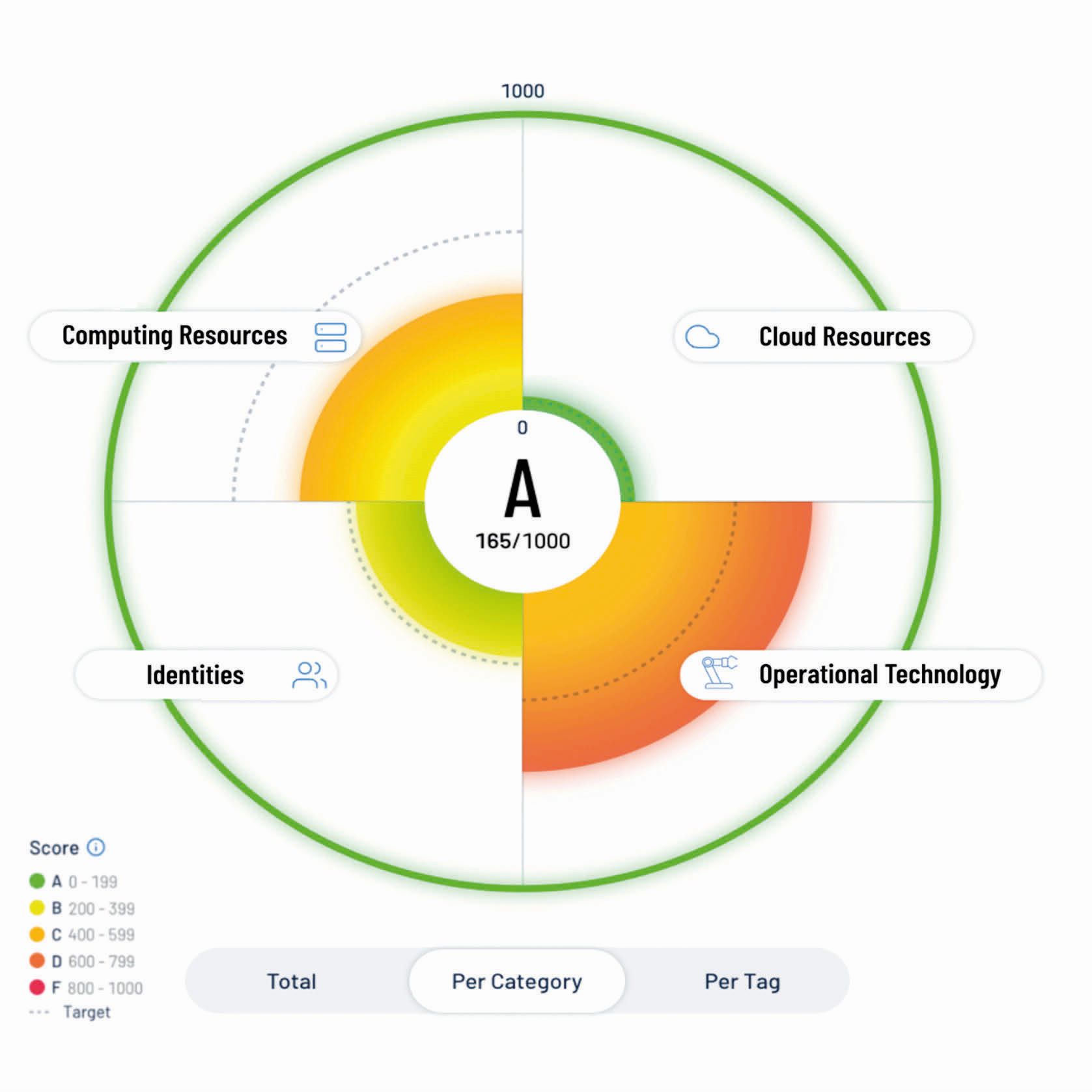This screenshot has height=1092, width=1092.
Task: Click the red F grade legend dot
Action: coord(37,988)
